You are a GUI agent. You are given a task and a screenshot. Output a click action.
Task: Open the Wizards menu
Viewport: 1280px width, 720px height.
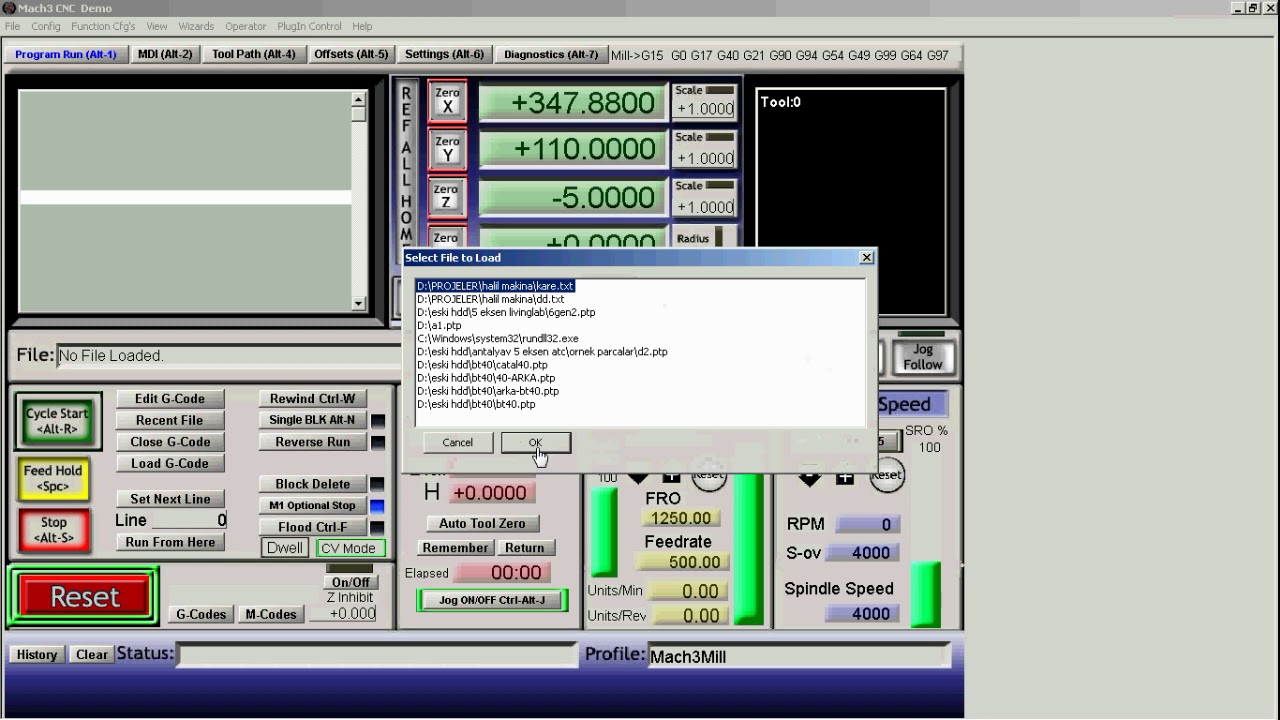click(x=196, y=26)
